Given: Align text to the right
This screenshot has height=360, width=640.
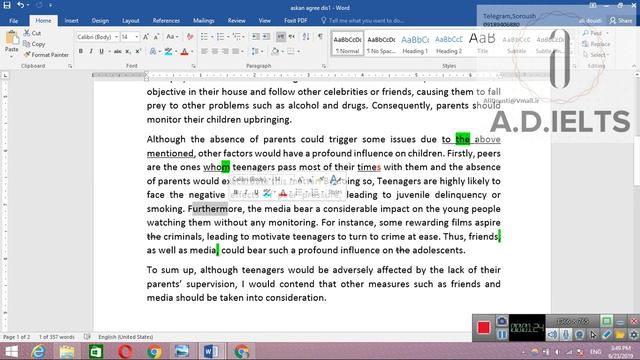Looking at the screenshot, I should tap(225, 51).
